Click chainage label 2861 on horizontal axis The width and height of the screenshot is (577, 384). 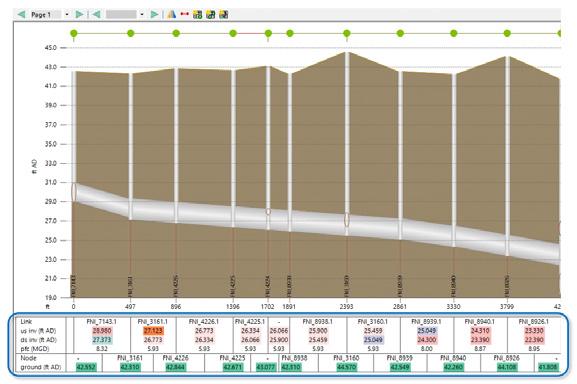(x=400, y=306)
